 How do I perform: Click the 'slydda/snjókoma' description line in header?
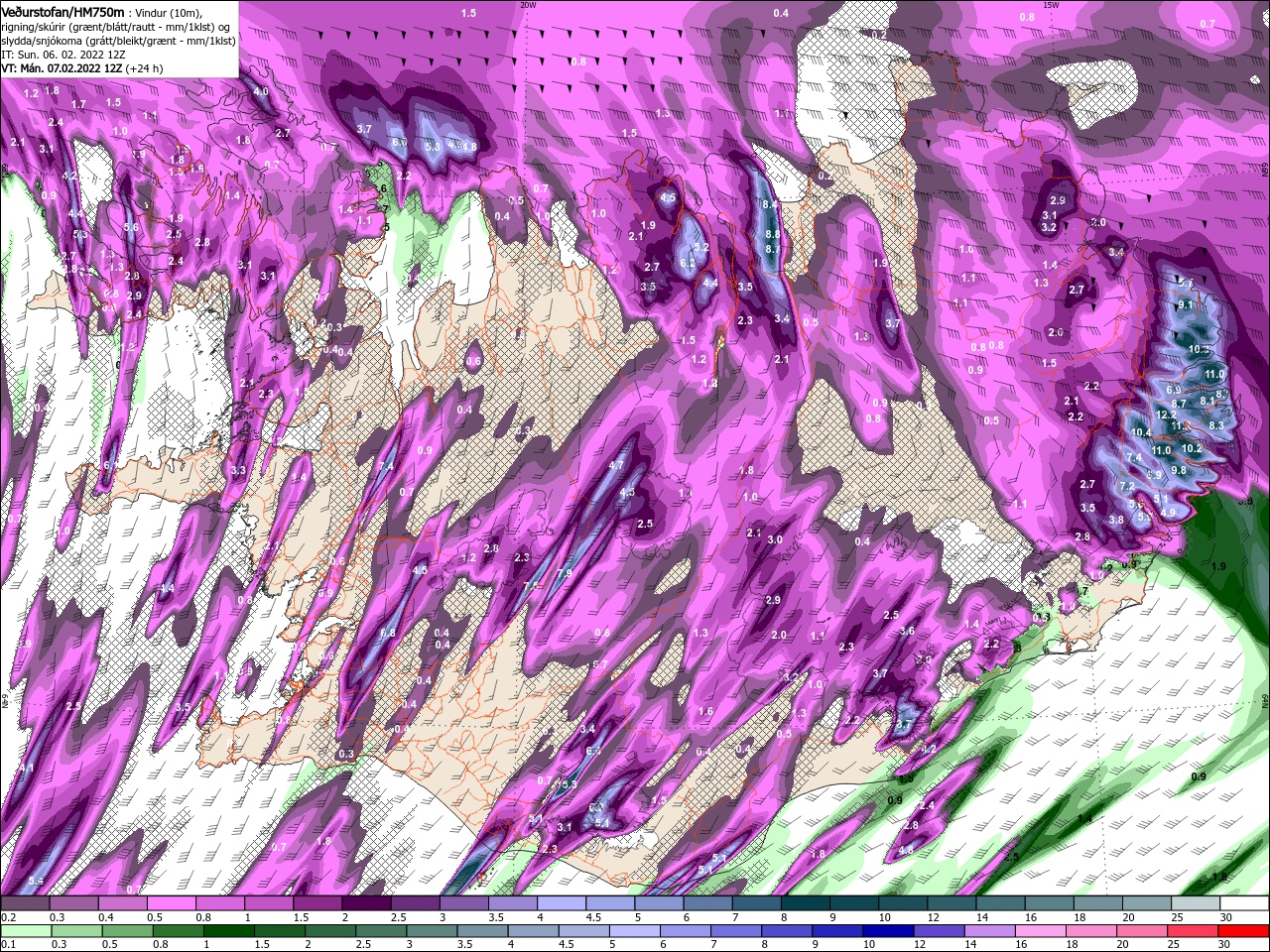[116, 41]
